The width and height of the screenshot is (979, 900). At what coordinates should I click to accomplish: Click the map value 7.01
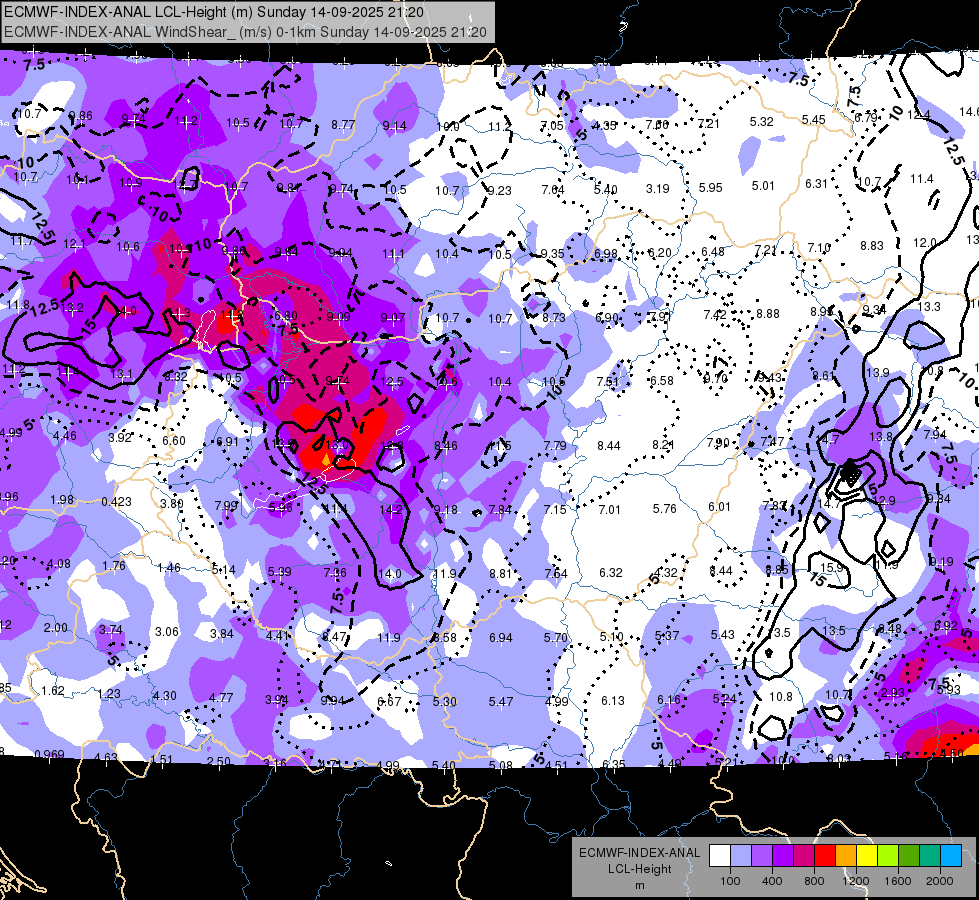[609, 510]
